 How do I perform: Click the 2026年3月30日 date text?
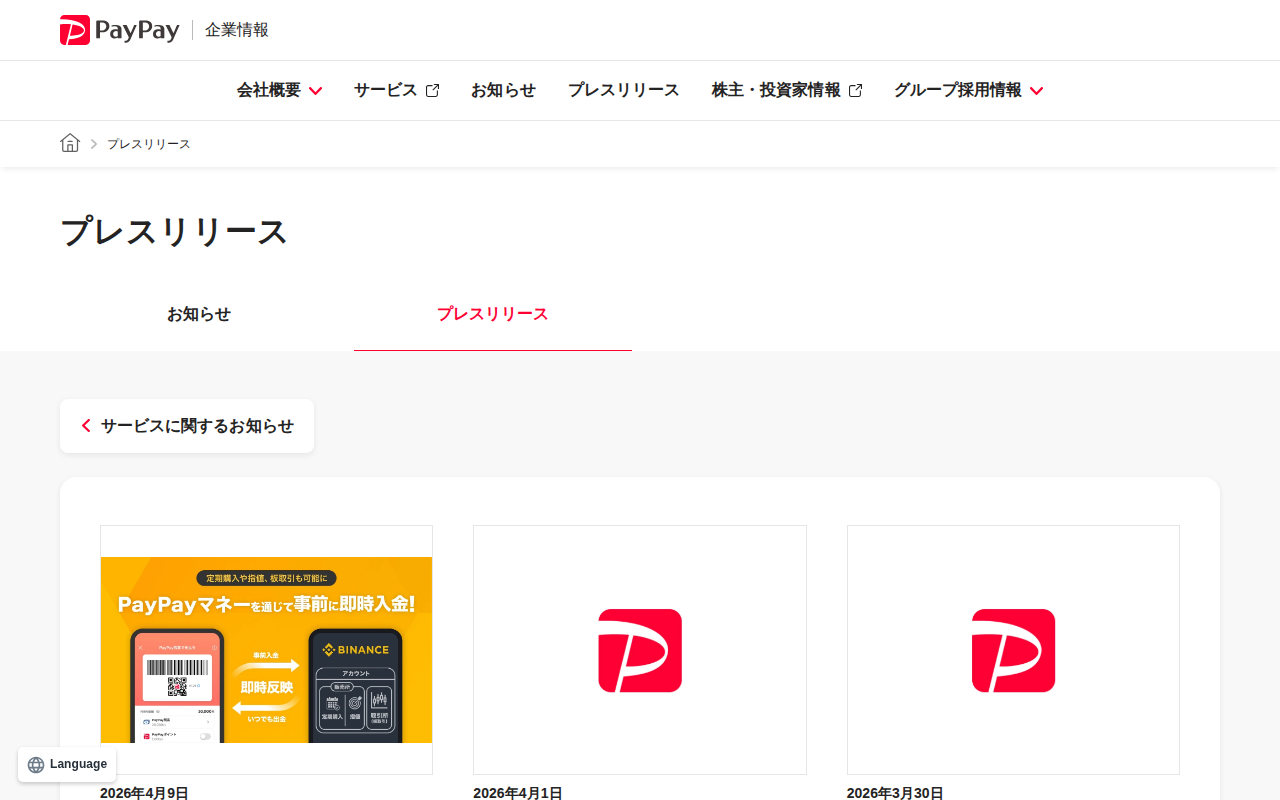click(895, 793)
